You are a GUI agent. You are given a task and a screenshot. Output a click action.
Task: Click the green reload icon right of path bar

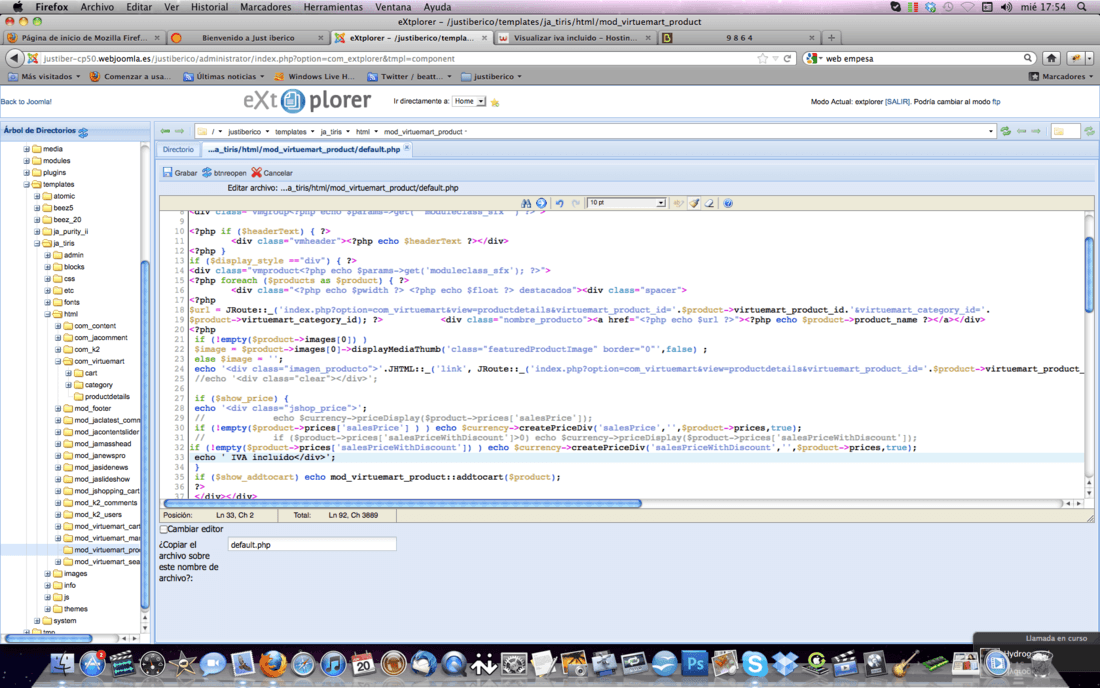(1006, 131)
